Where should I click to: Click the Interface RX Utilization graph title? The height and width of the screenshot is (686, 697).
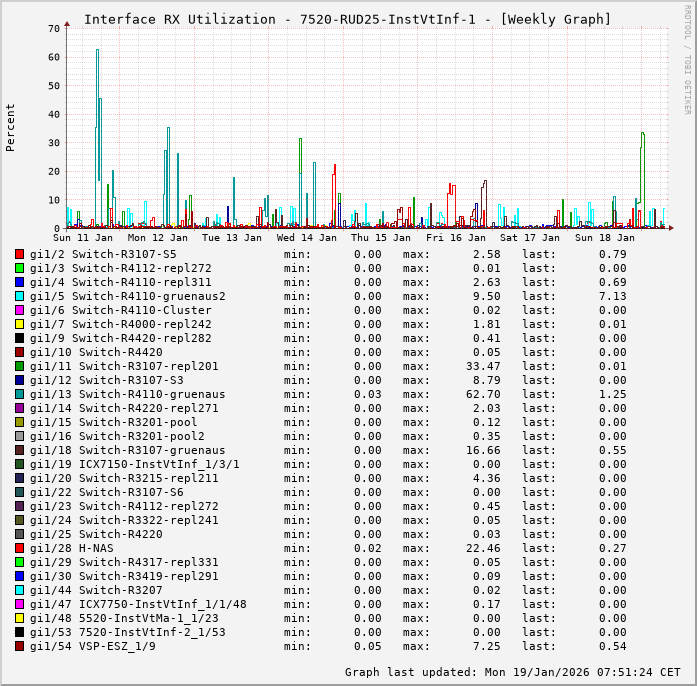tap(347, 19)
